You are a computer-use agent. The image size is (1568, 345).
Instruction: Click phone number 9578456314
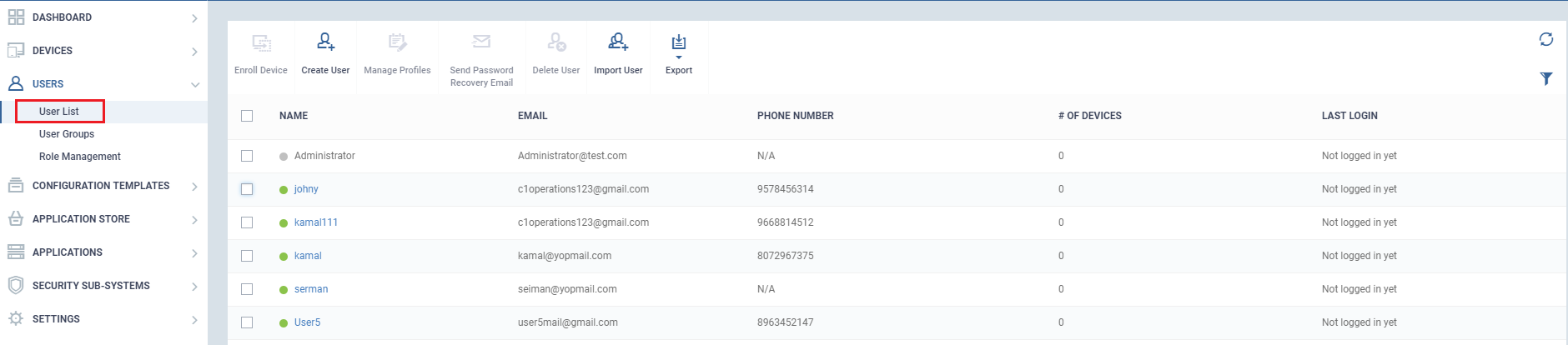click(786, 189)
